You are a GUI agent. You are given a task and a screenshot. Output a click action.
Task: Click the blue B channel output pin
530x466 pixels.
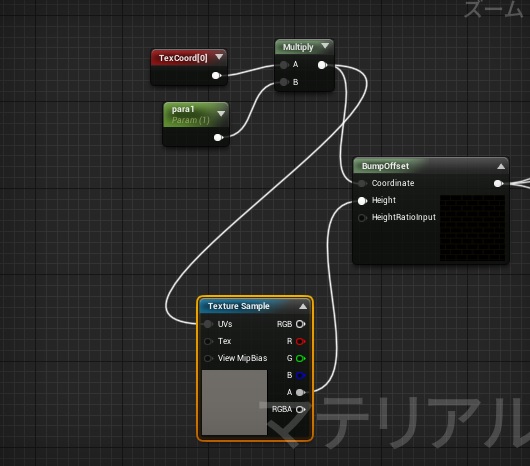pyautogui.click(x=300, y=375)
